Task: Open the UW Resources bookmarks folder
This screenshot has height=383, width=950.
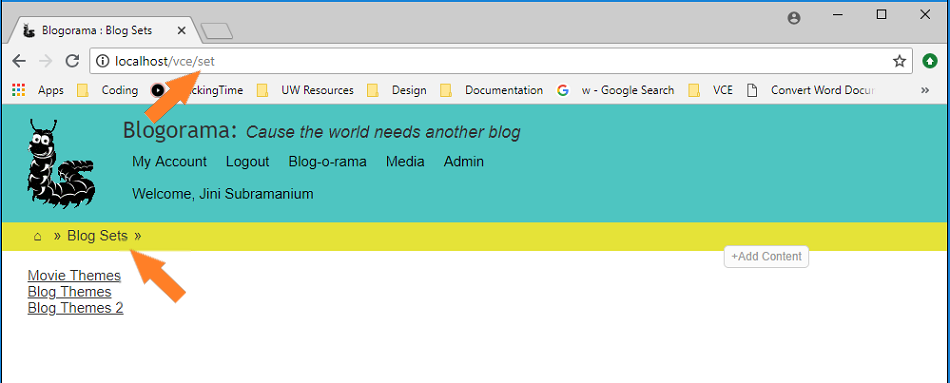Action: 305,90
